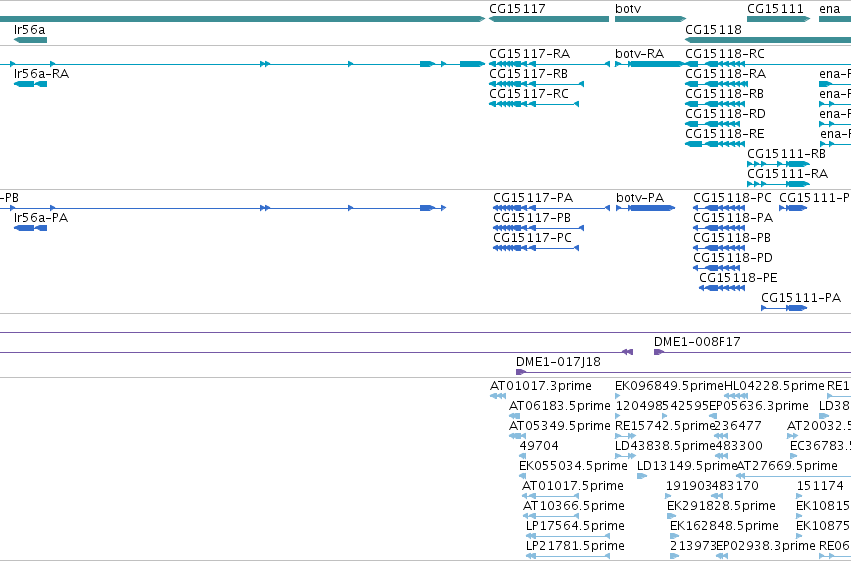Click the blue Ir56a-PA coding glyph

[30, 228]
